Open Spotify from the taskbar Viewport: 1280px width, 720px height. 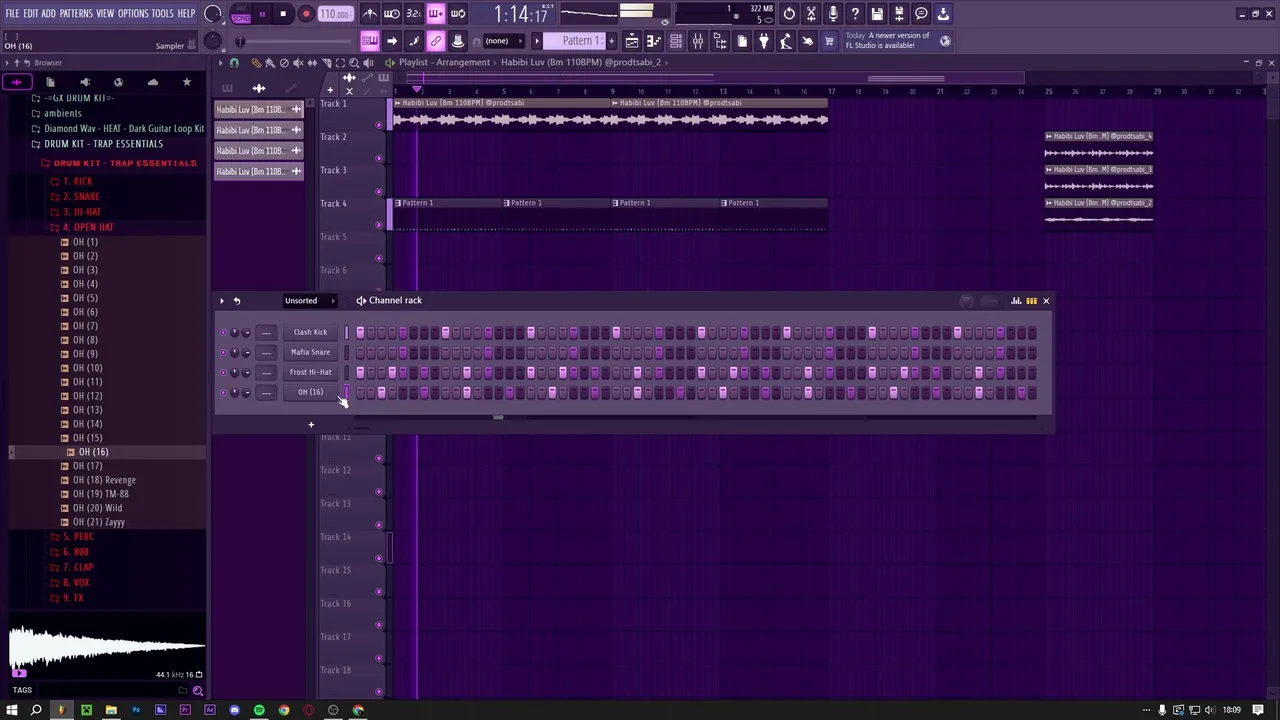[x=259, y=710]
